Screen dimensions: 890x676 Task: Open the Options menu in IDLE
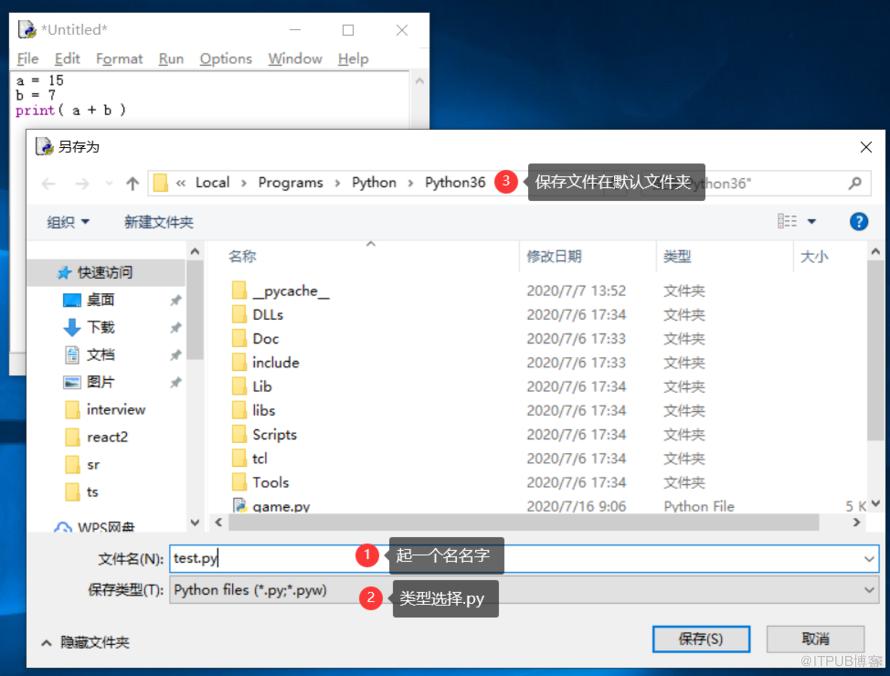tap(225, 59)
